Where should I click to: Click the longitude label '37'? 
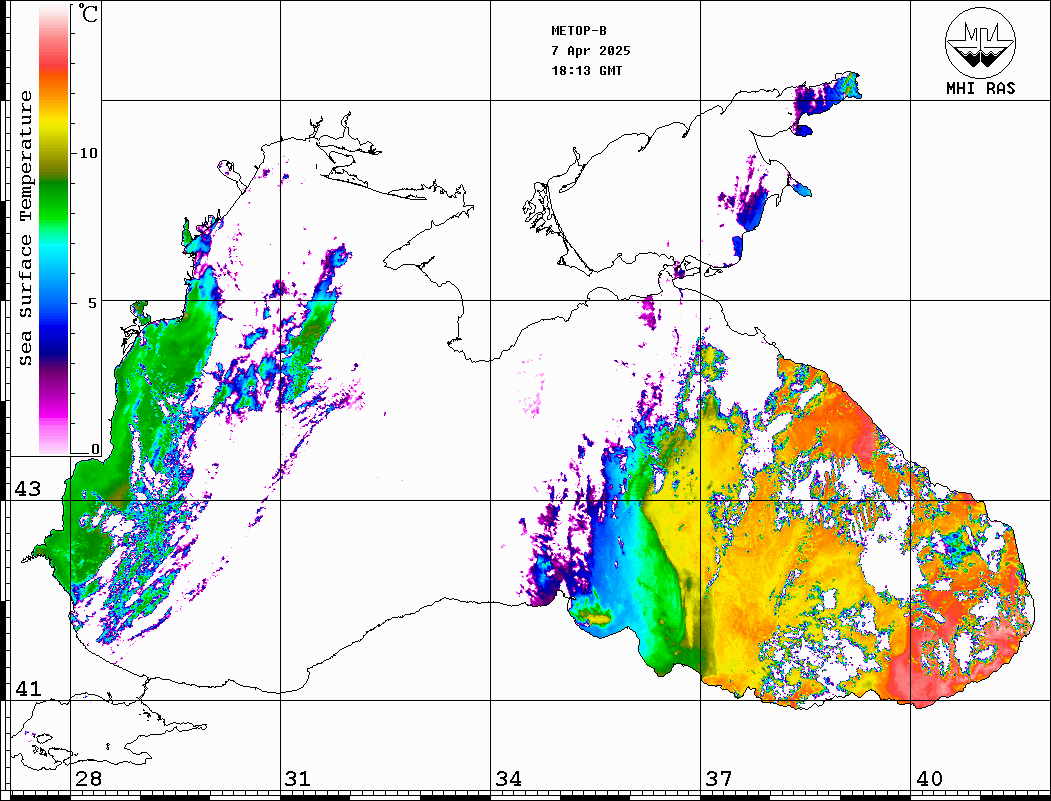(x=719, y=778)
